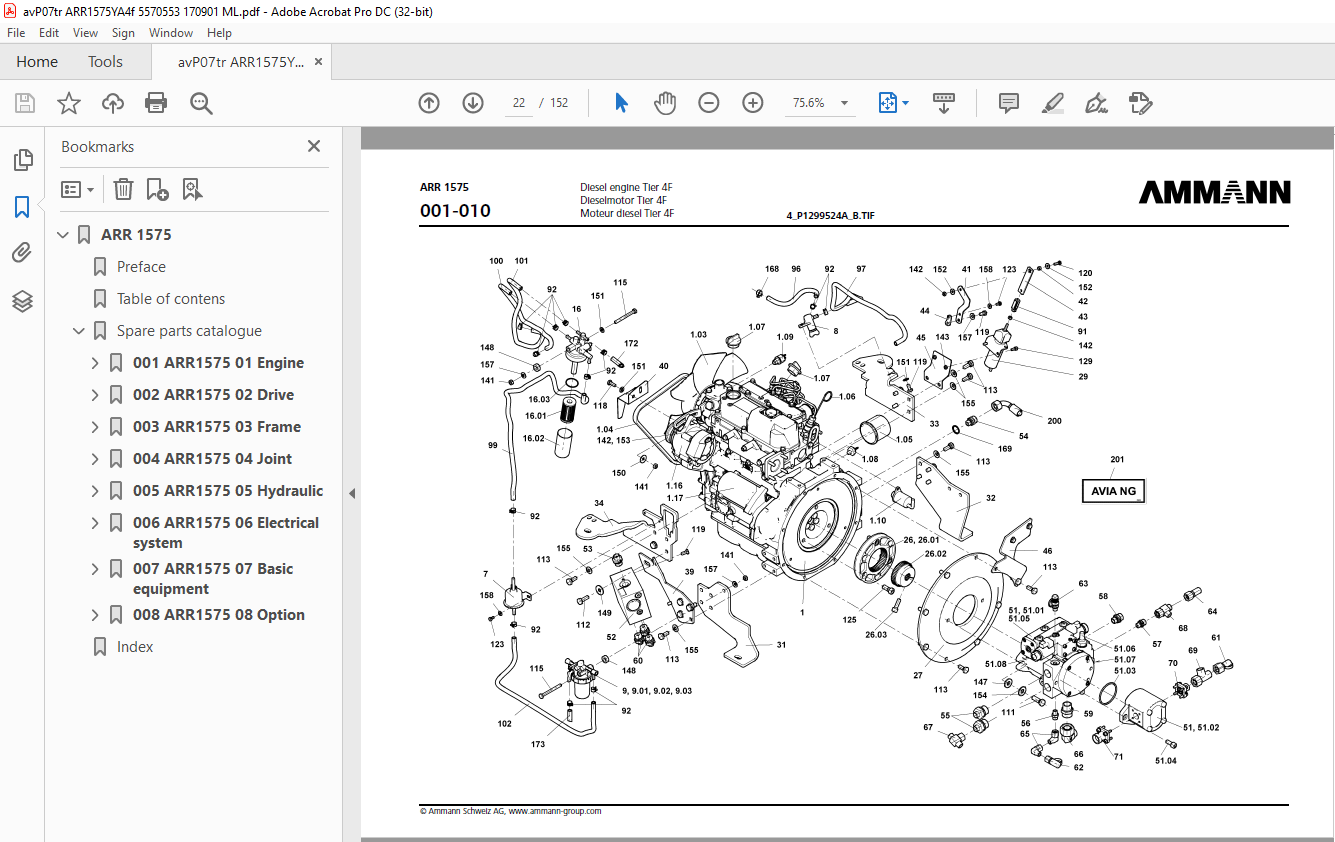Select the 001 ARR1575 01 Engine bookmark
This screenshot has width=1335, height=842.
pyautogui.click(x=218, y=363)
